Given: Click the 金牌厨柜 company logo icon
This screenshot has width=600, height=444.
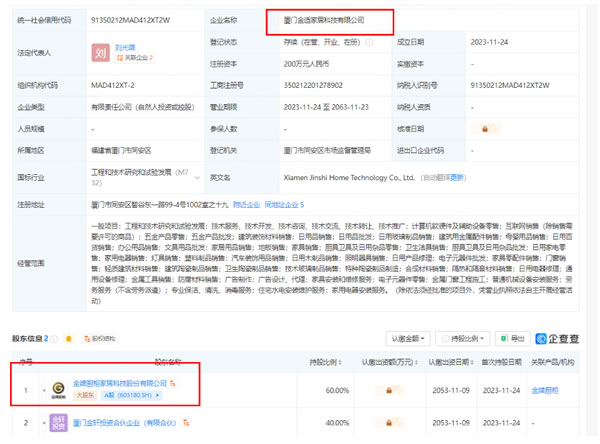Looking at the screenshot, I should 59,390.
